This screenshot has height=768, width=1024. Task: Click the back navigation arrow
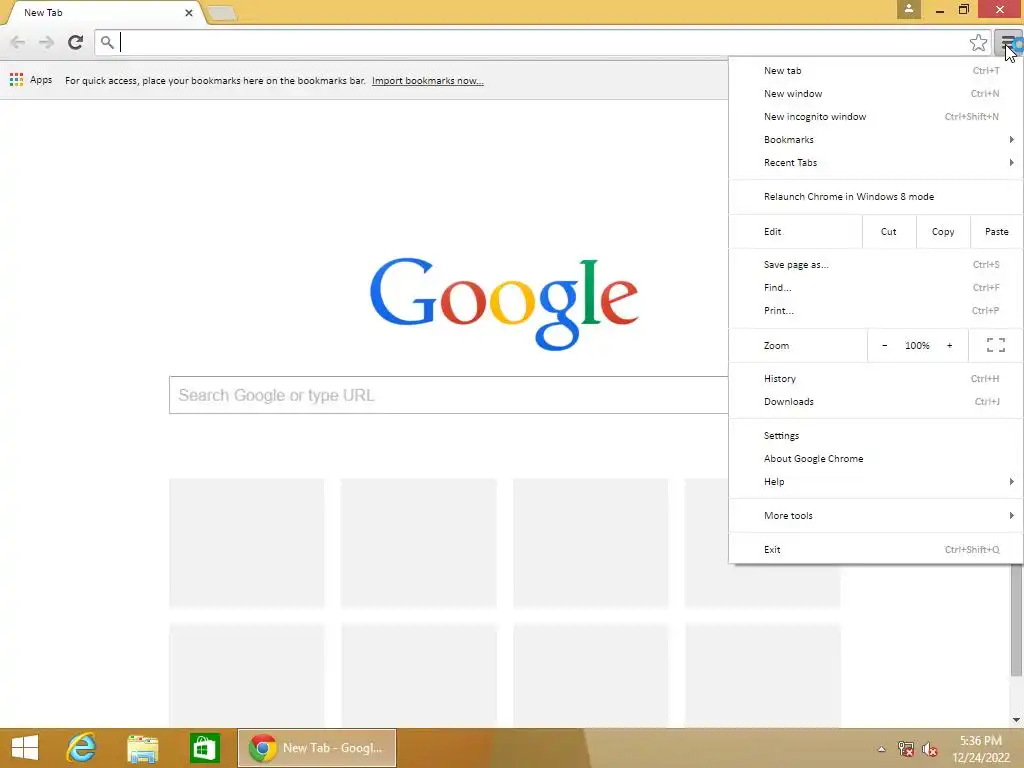pos(18,43)
